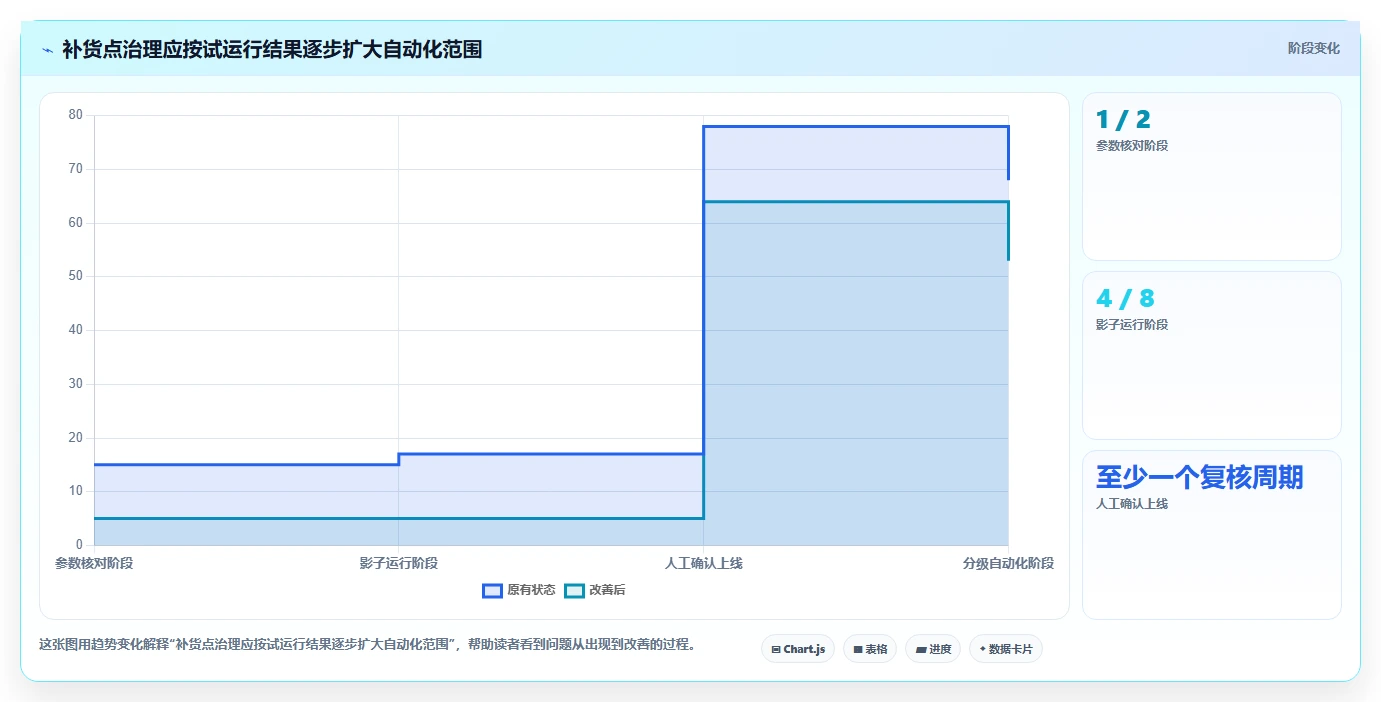Click the y-axis value 80
The height and width of the screenshot is (702, 1381).
pyautogui.click(x=76, y=115)
